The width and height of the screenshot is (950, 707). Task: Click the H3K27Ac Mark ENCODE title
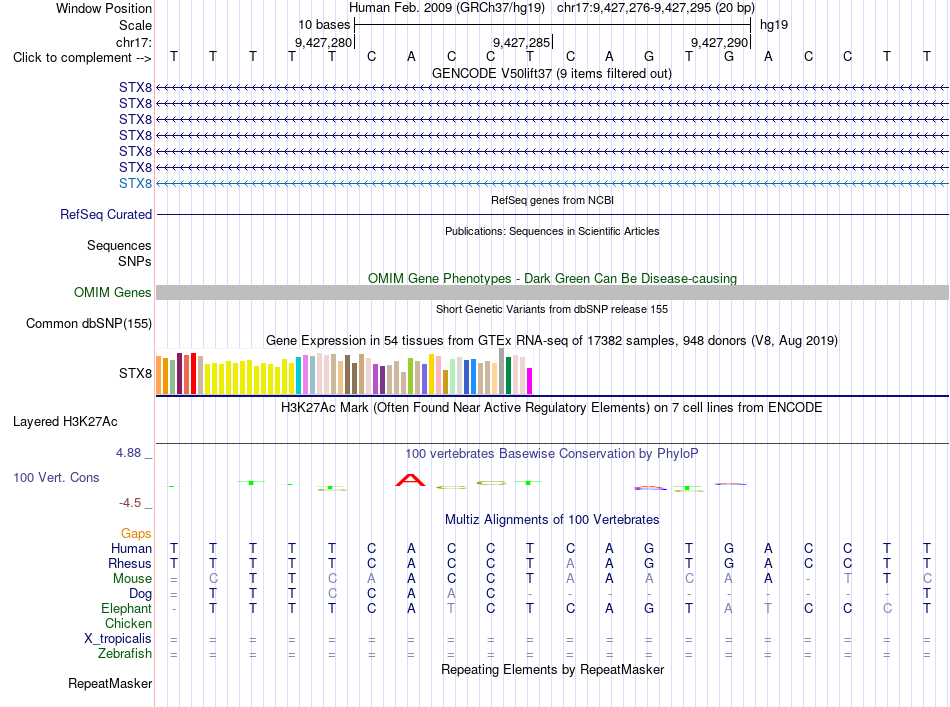551,407
